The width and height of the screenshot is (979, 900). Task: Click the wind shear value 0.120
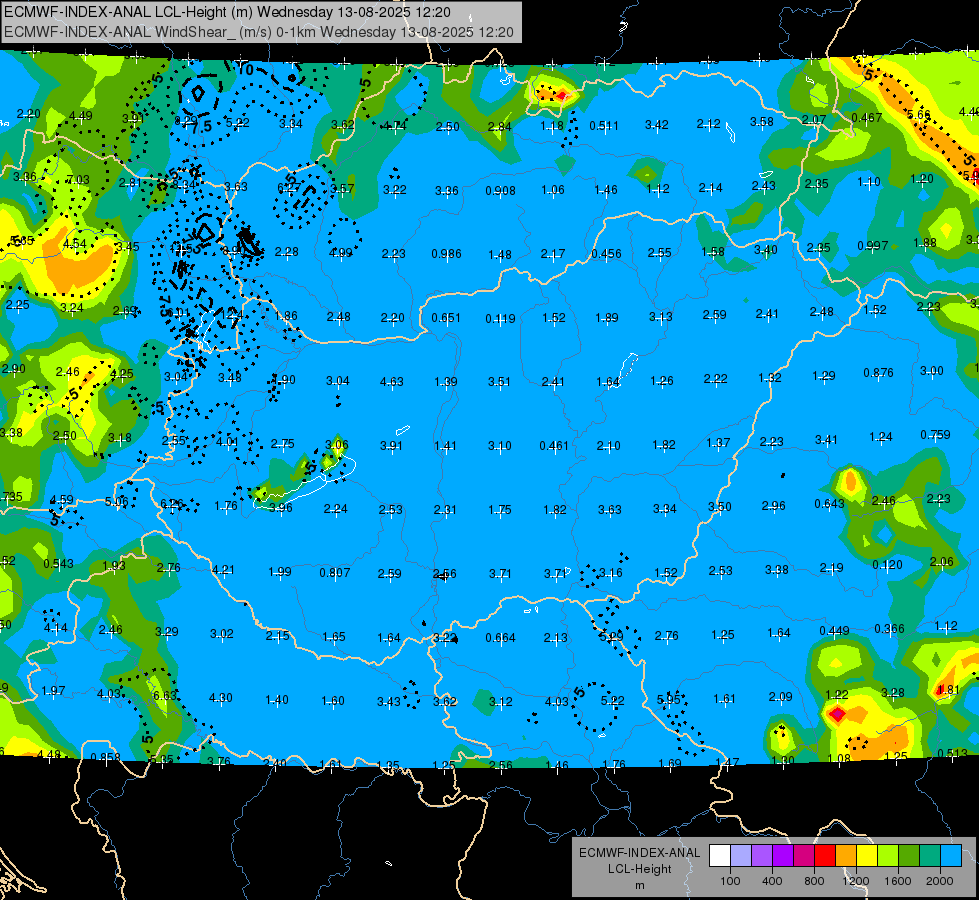pyautogui.click(x=887, y=565)
